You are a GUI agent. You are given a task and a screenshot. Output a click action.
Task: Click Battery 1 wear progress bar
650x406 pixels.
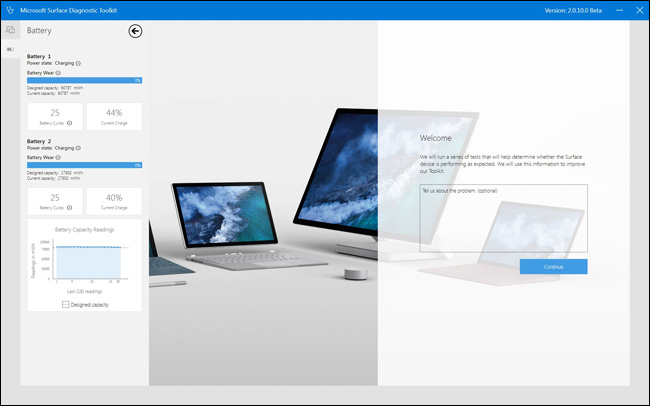click(x=85, y=80)
